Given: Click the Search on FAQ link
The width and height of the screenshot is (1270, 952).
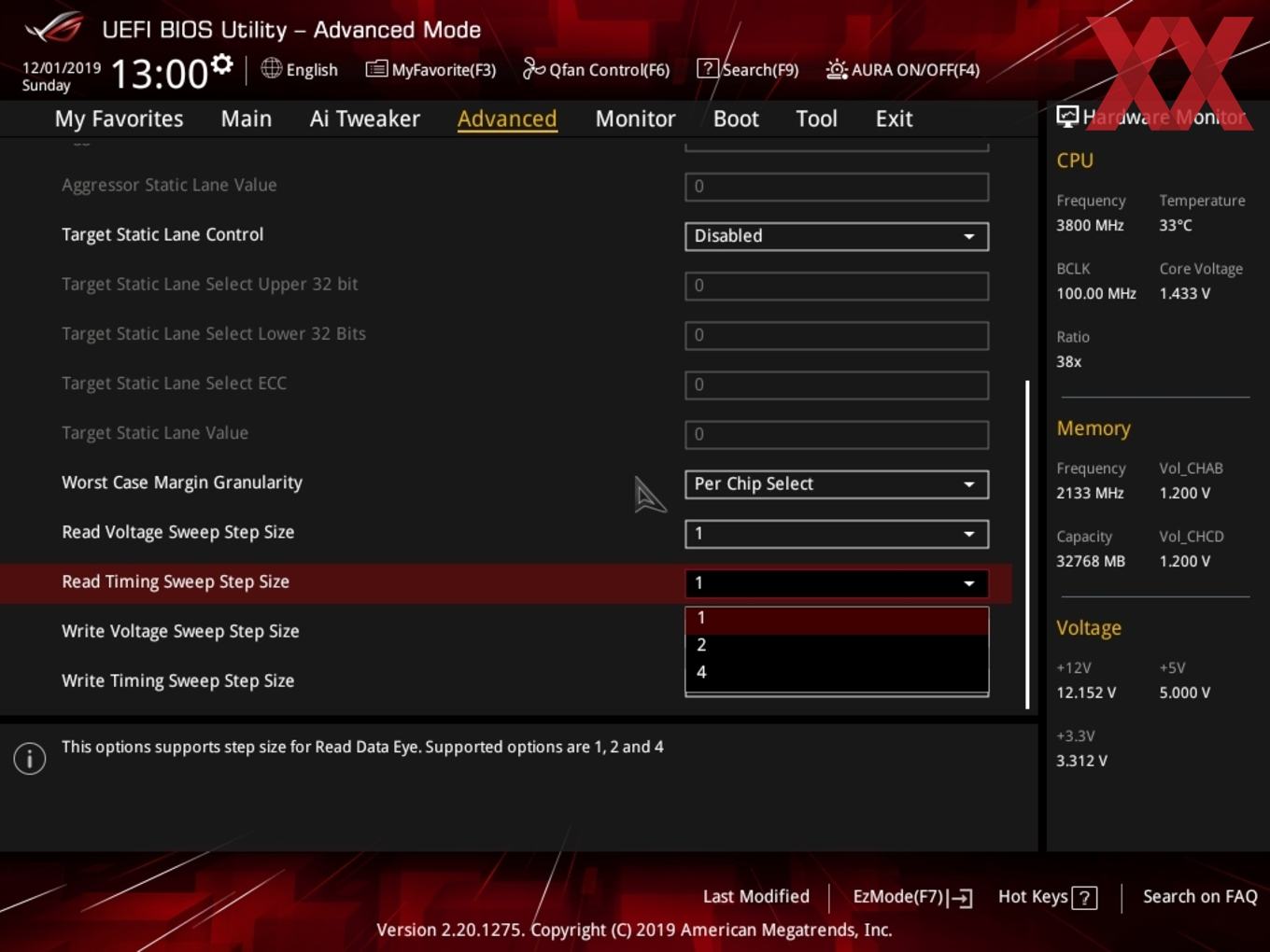Looking at the screenshot, I should [1200, 897].
